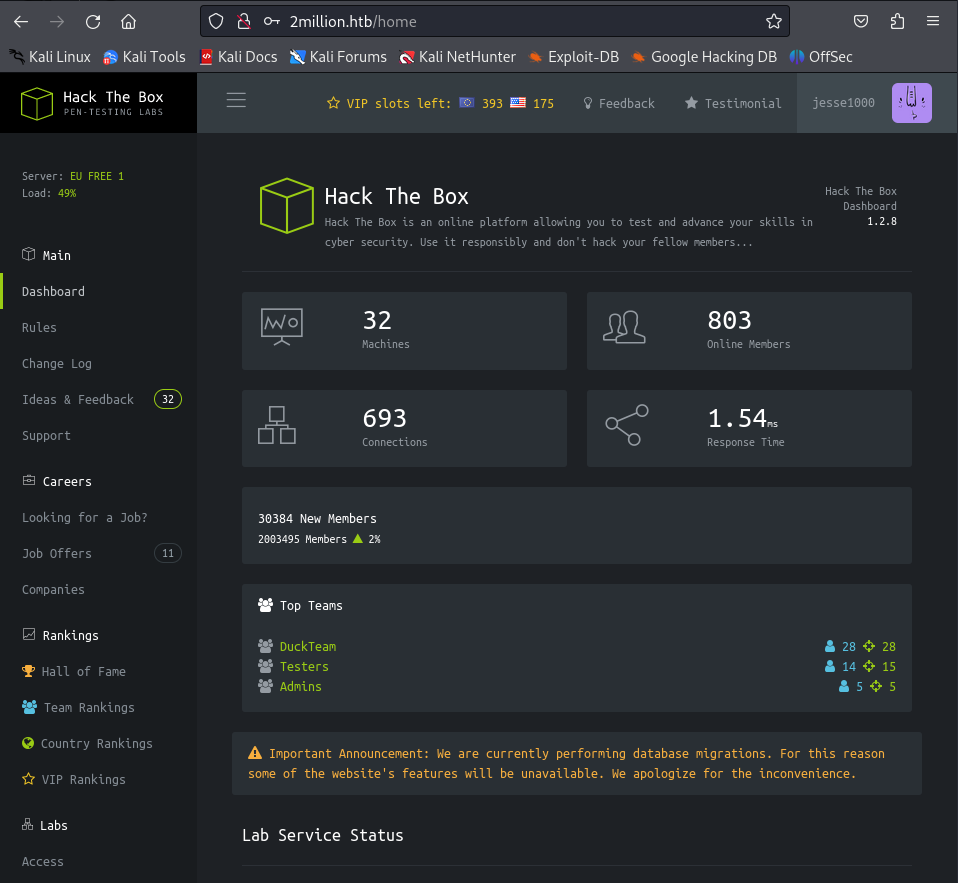Screen dimensions: 958x883
Task: Open the Testimonial star section
Action: [x=731, y=103]
